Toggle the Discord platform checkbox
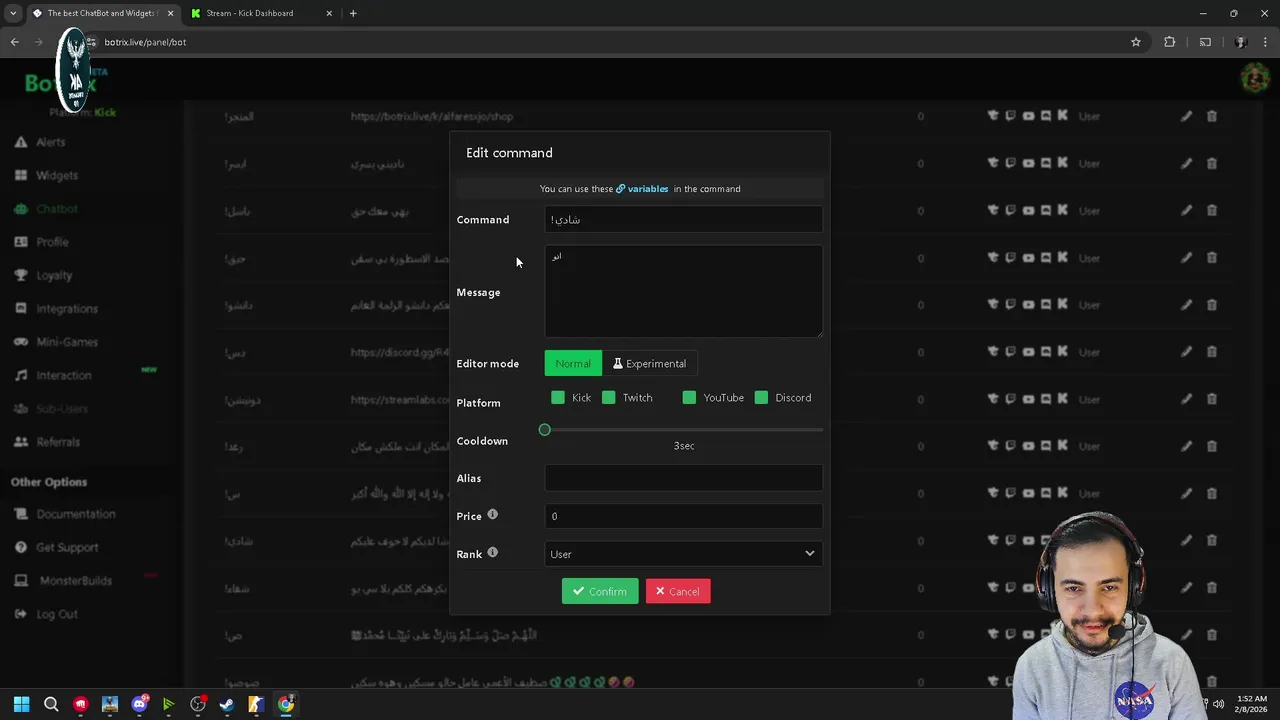 click(x=761, y=398)
